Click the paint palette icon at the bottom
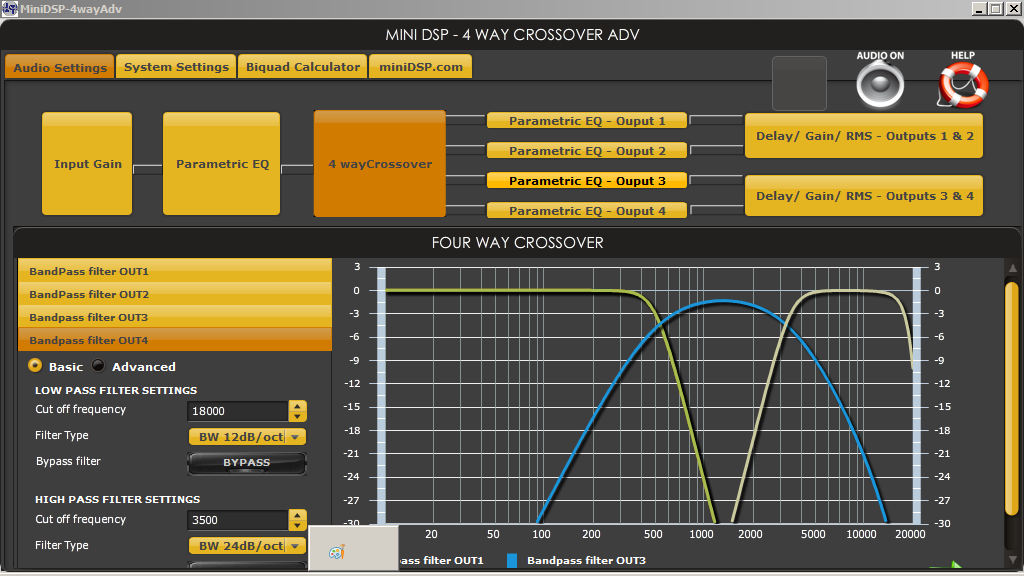Image resolution: width=1024 pixels, height=576 pixels. [x=336, y=552]
